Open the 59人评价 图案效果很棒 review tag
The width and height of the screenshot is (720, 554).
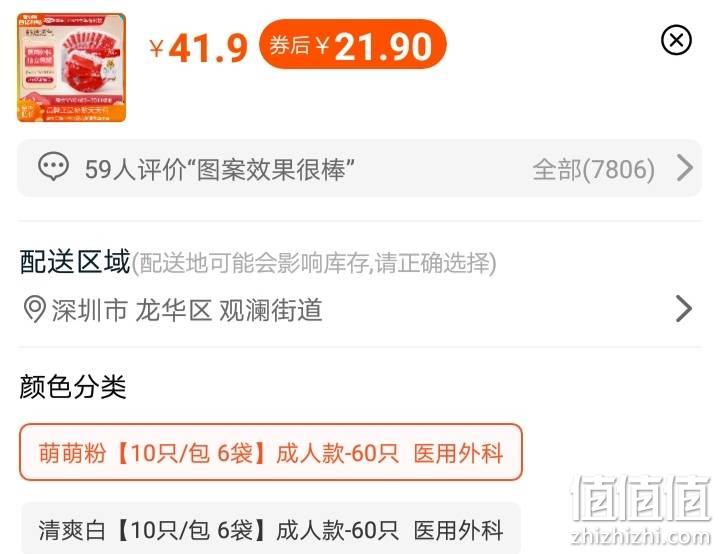pos(220,170)
